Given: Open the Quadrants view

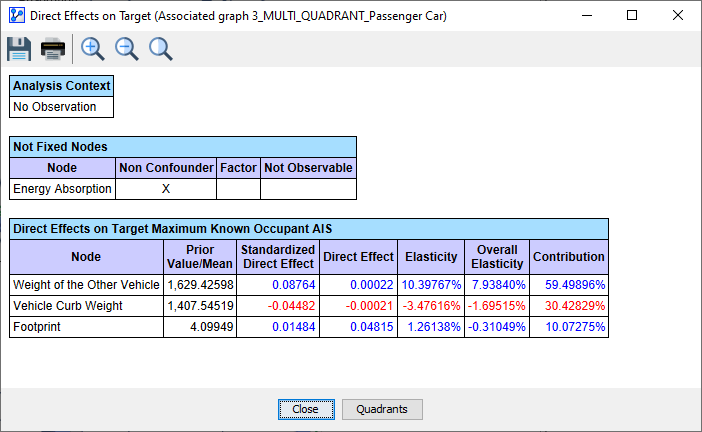Looking at the screenshot, I should [x=382, y=409].
